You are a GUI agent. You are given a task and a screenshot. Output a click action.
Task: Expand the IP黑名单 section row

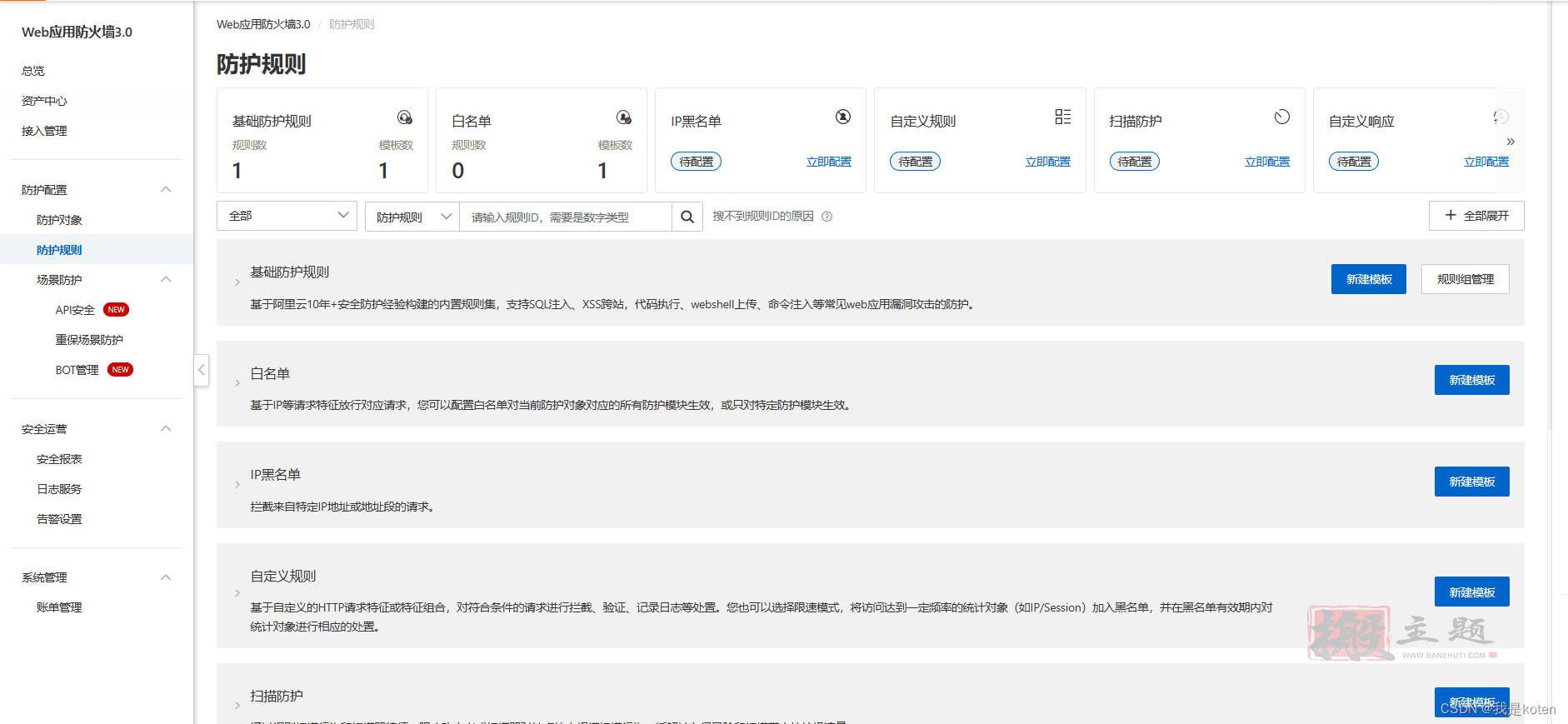237,485
